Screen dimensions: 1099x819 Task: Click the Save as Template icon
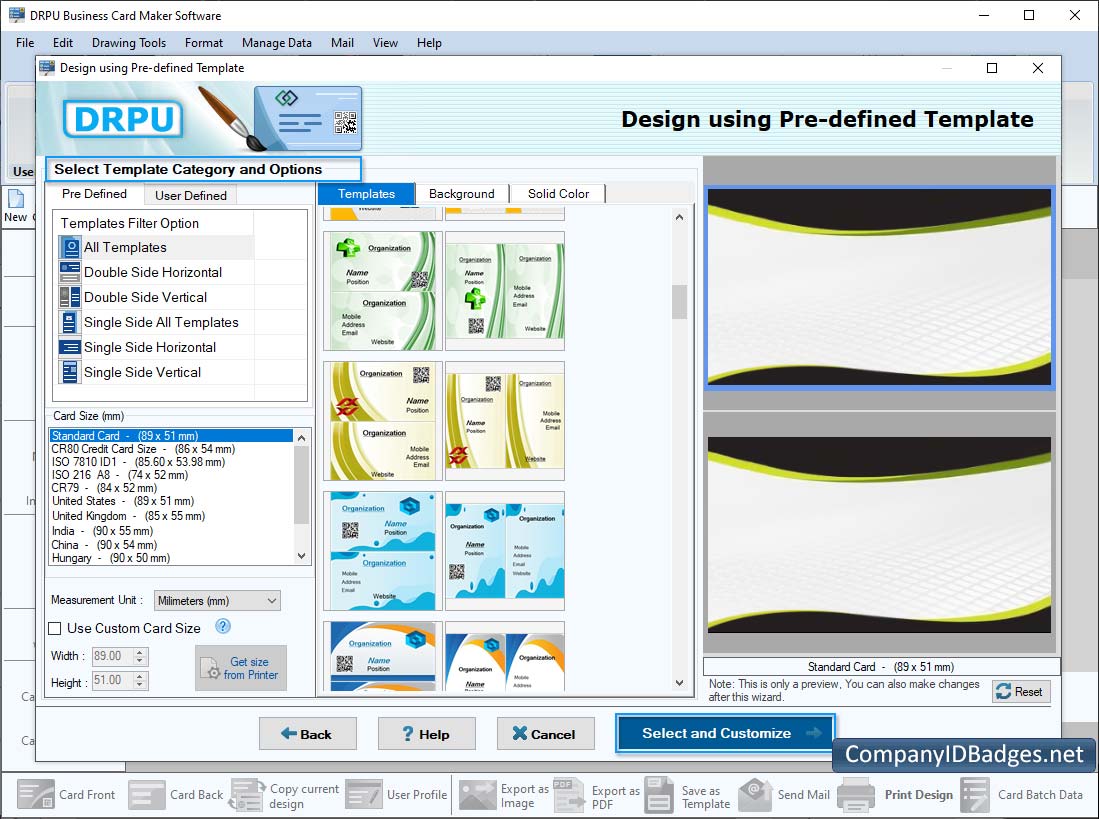pyautogui.click(x=659, y=794)
